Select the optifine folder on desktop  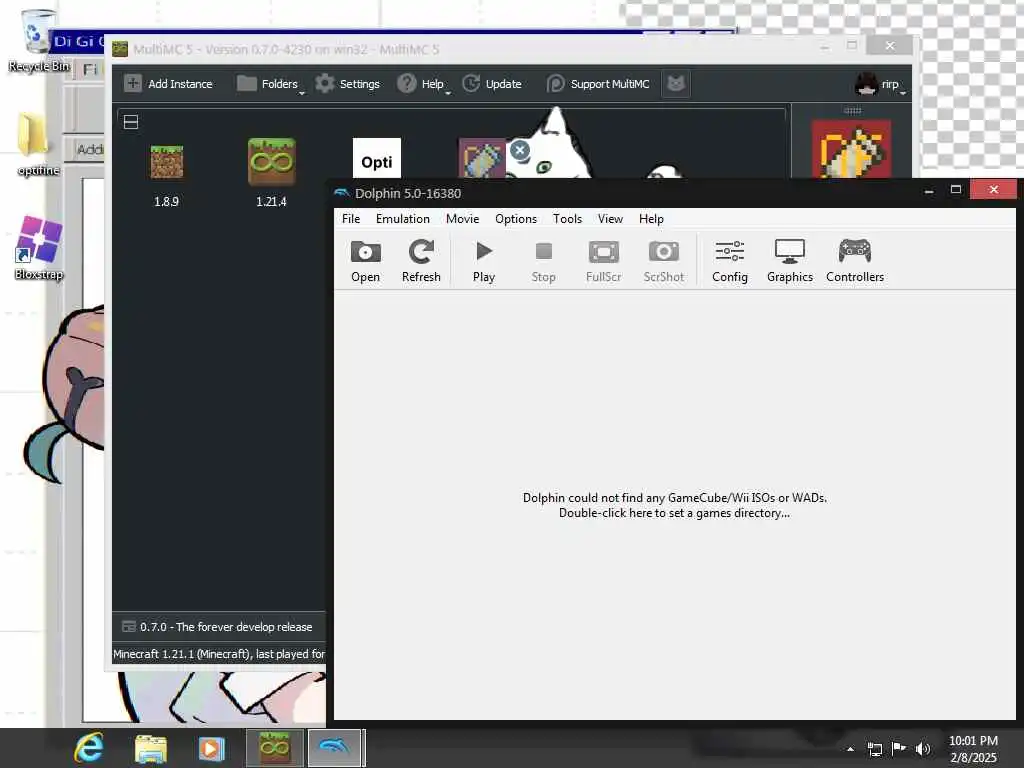tap(38, 144)
